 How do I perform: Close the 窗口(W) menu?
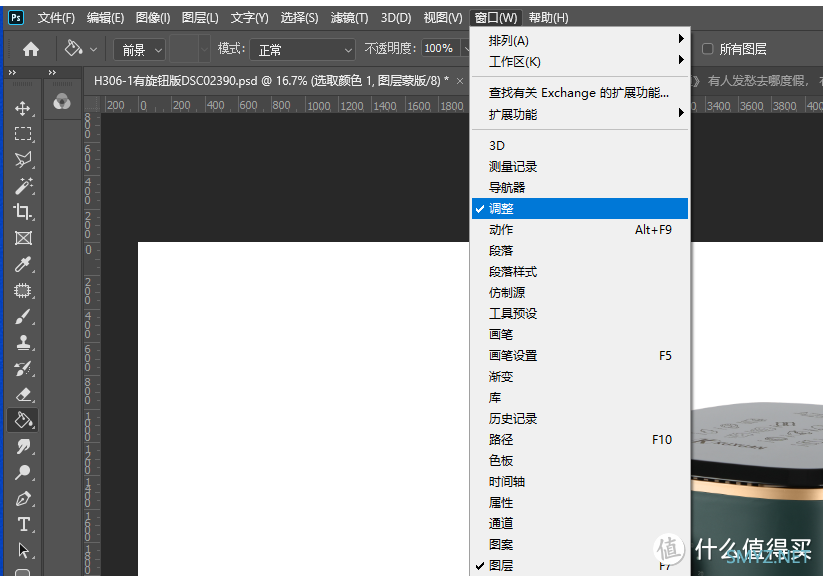click(x=496, y=18)
